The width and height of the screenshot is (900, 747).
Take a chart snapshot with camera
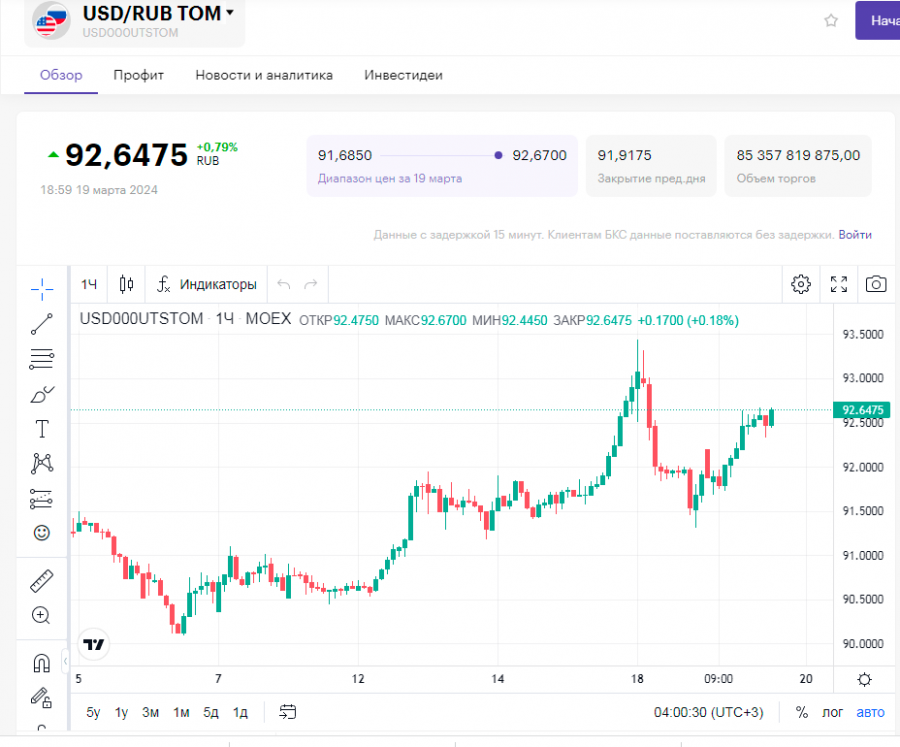[x=876, y=284]
